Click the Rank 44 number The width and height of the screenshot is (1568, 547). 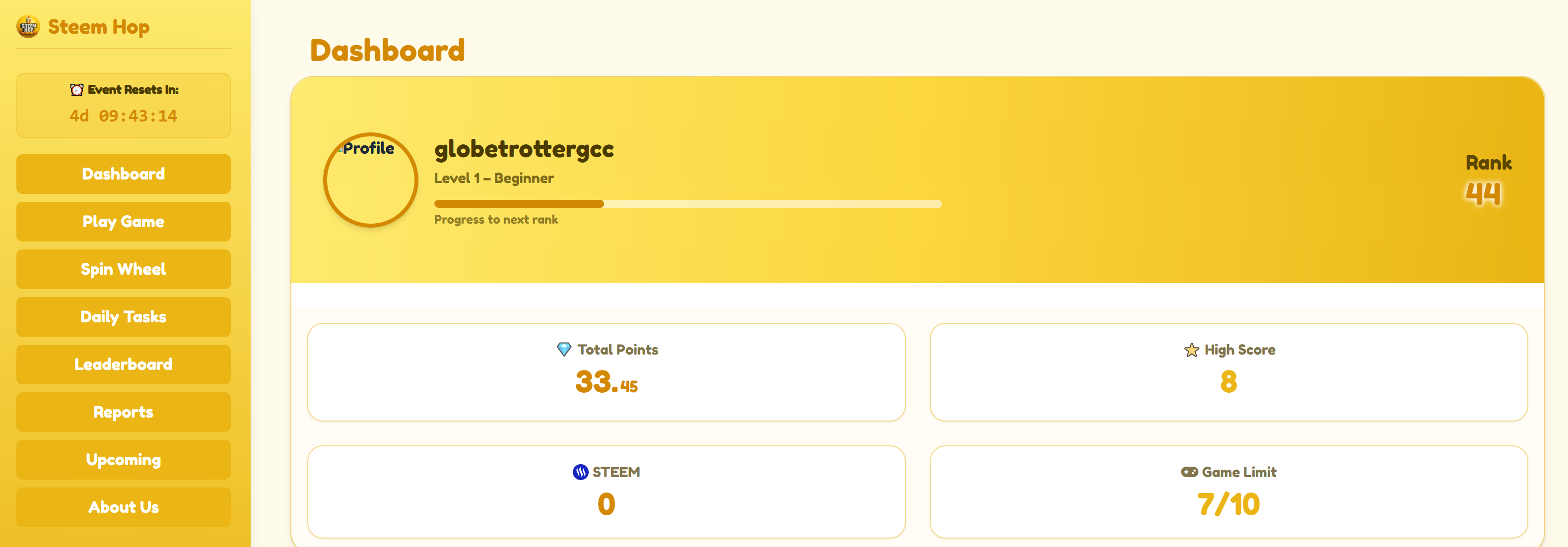(x=1483, y=193)
